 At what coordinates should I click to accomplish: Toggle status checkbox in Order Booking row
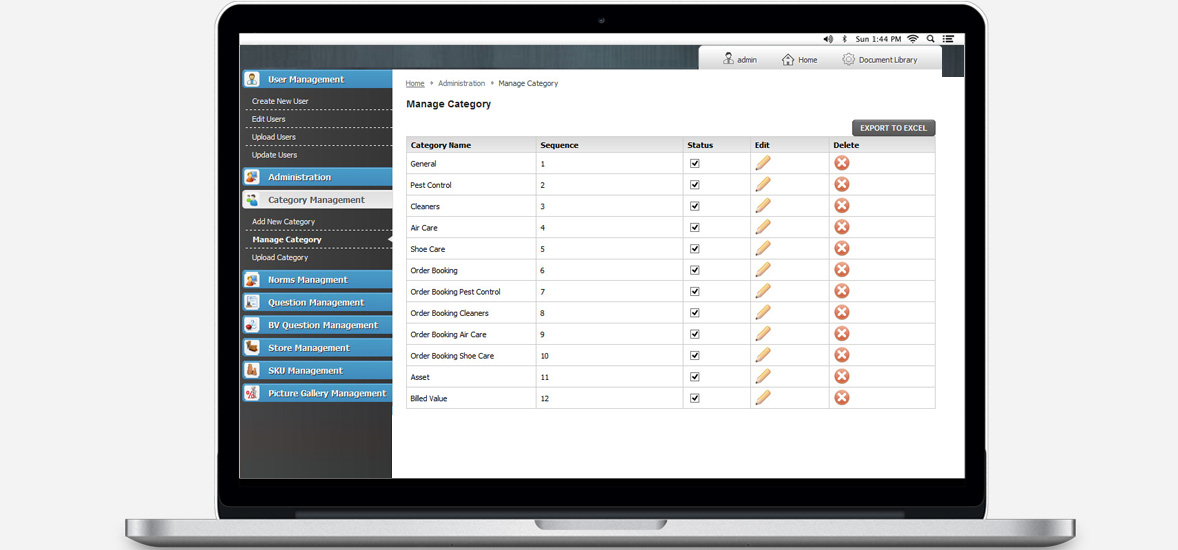(695, 270)
